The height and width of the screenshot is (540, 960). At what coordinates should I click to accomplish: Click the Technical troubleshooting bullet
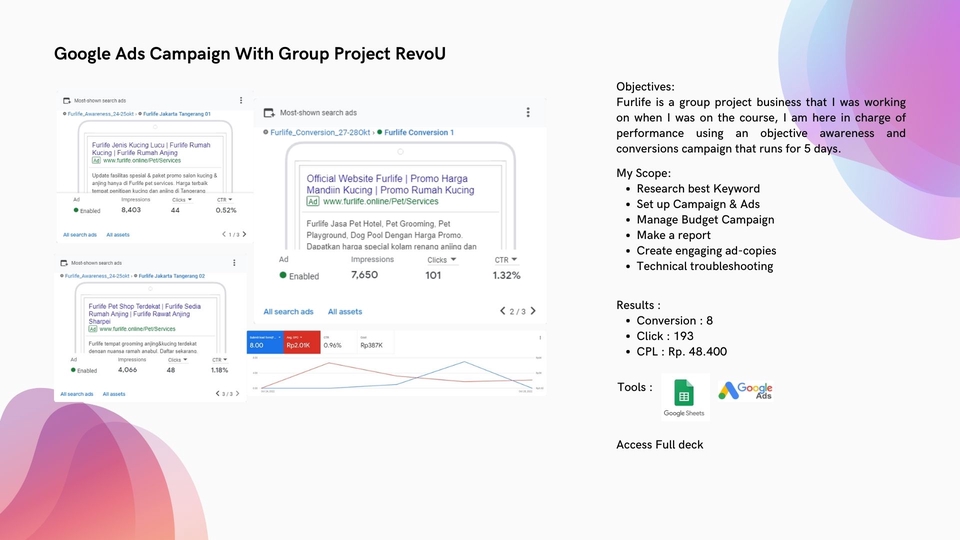click(705, 266)
